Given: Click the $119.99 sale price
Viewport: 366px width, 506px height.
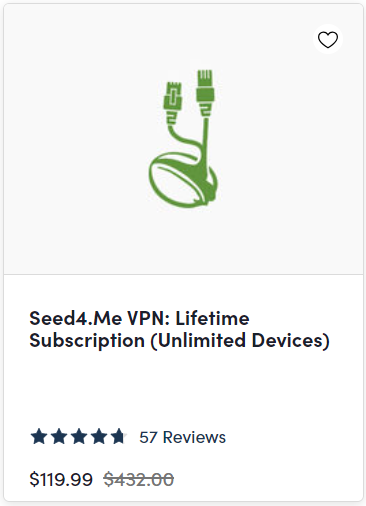Looking at the screenshot, I should 61,479.
